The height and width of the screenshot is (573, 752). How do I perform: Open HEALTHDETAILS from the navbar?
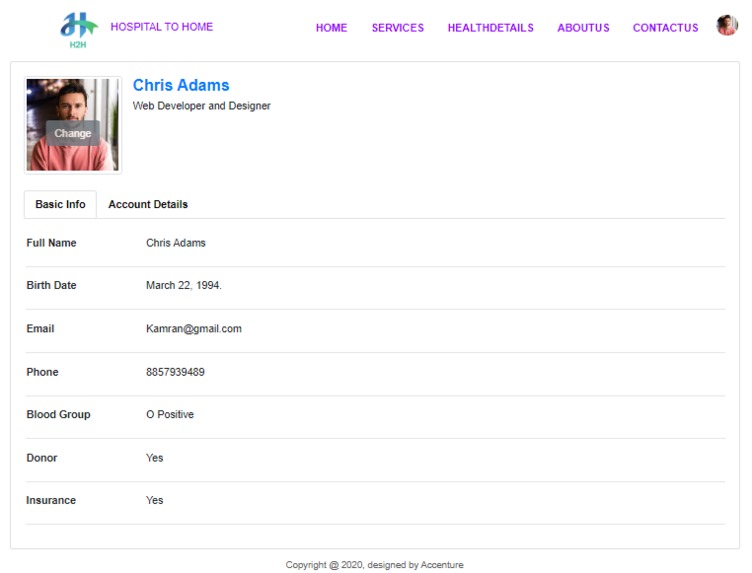point(490,28)
